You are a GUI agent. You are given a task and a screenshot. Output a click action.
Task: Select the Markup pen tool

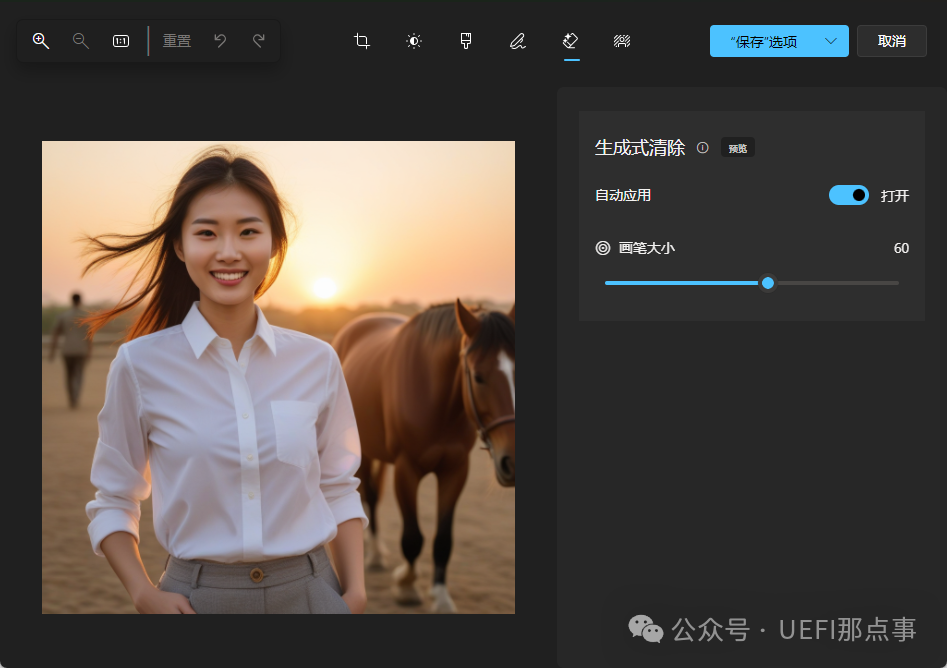pyautogui.click(x=517, y=41)
